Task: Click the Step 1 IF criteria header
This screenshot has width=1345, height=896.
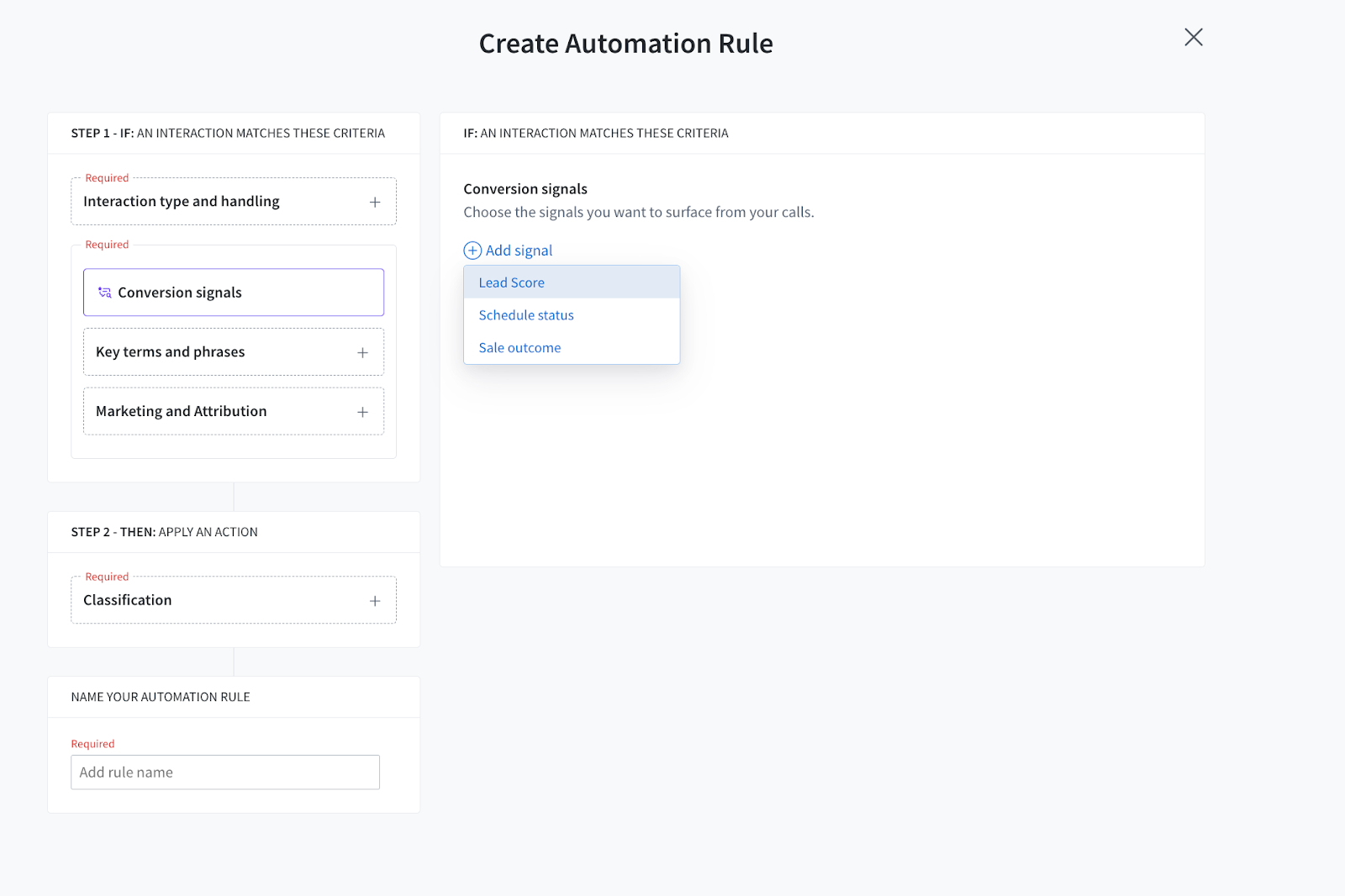Action: (228, 134)
